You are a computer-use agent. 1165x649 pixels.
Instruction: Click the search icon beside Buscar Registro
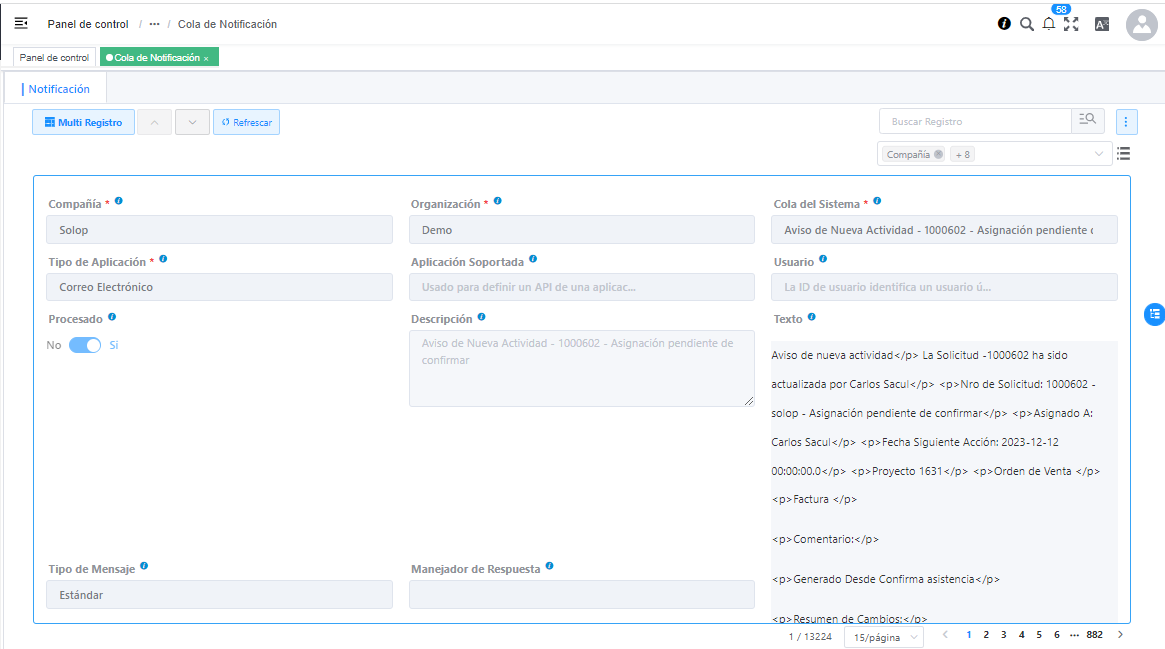[1088, 121]
